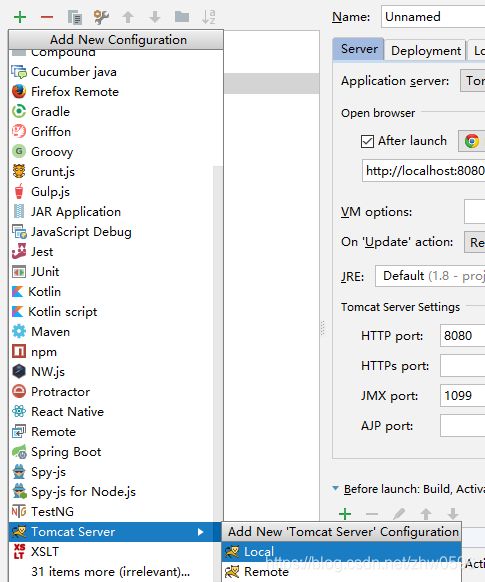This screenshot has height=582, width=485.
Task: Click the AJP port field
Action: point(462,426)
